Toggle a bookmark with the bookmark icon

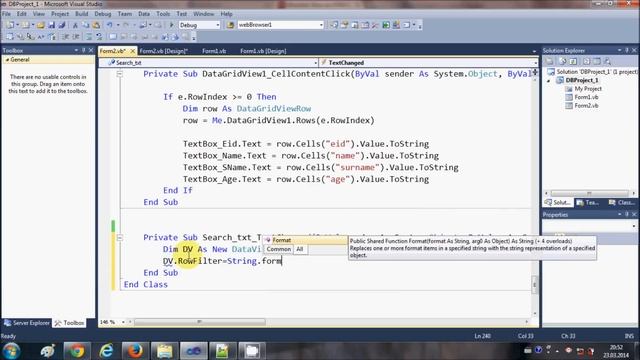(x=113, y=37)
